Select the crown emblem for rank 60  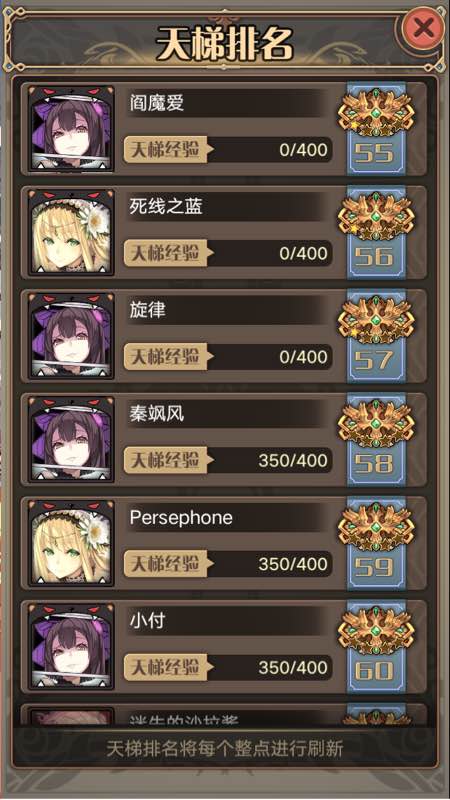tap(376, 630)
